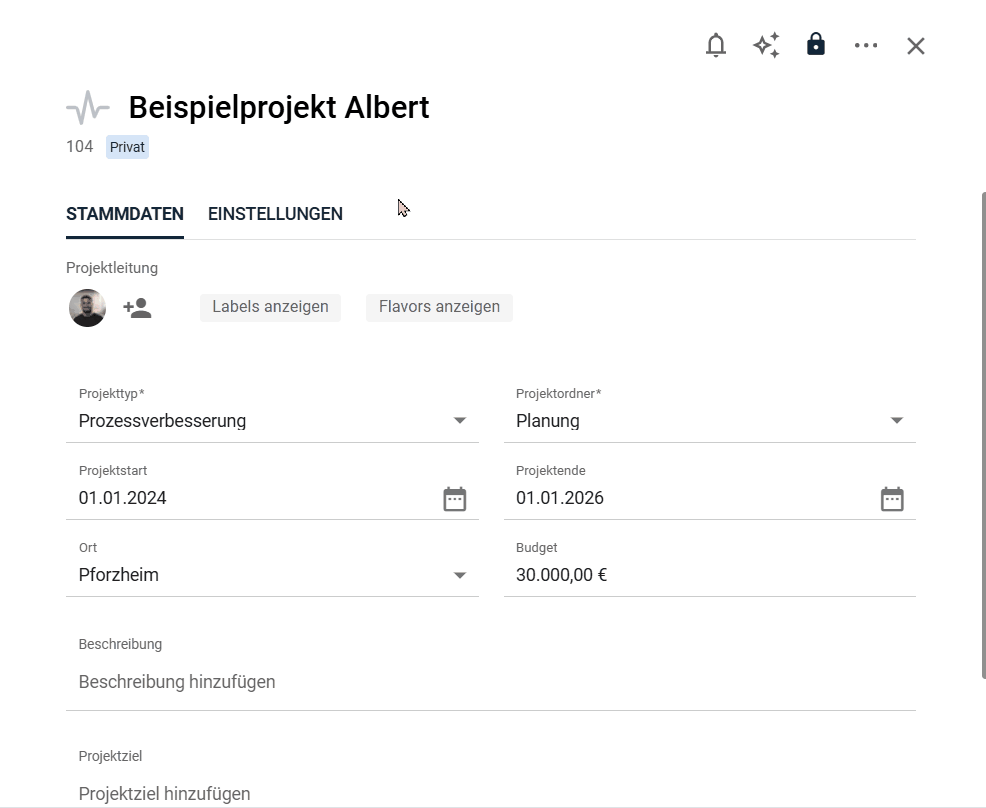
Task: Add a project lead via person-plus icon
Action: tap(137, 308)
